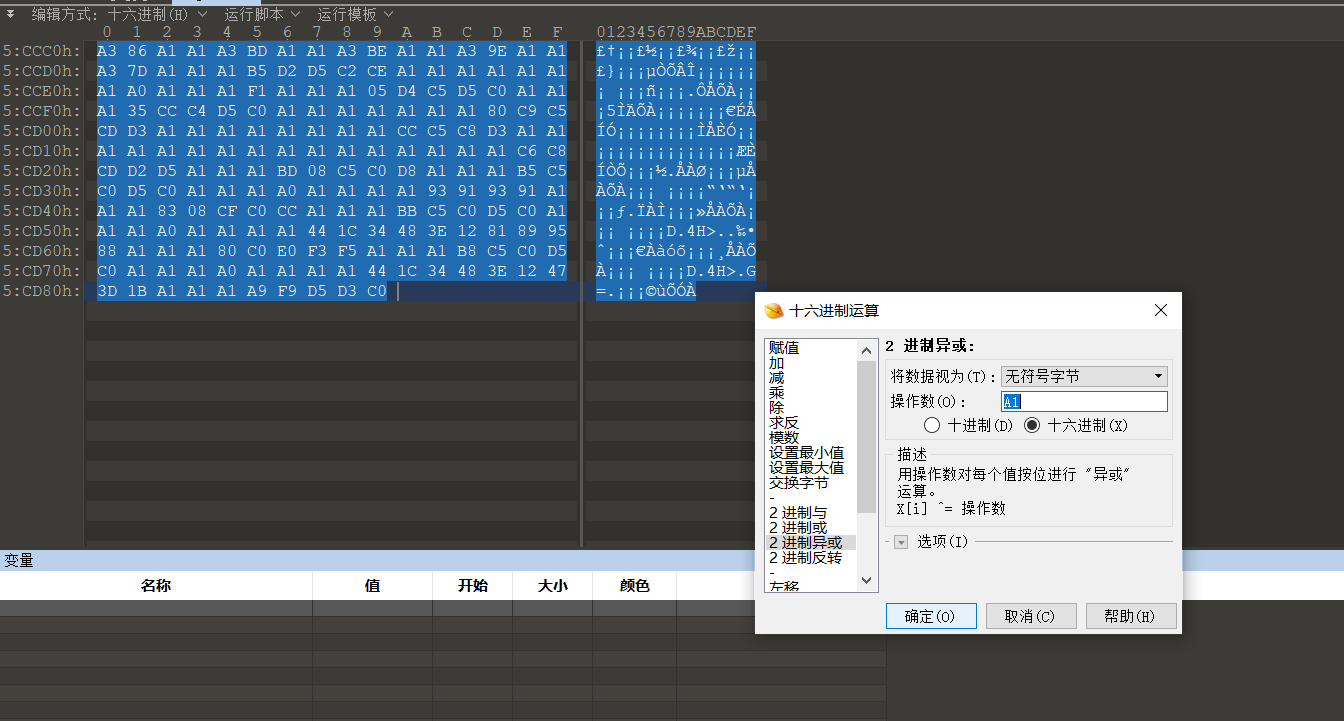The width and height of the screenshot is (1344, 721).
Task: Click the operation list scroll-down arrow
Action: click(x=867, y=581)
